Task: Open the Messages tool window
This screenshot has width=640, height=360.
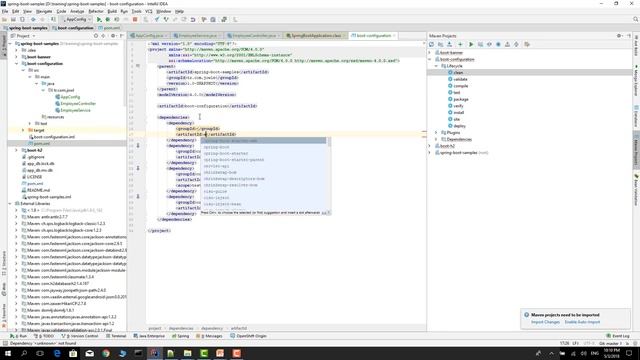Action: click(x=210, y=336)
